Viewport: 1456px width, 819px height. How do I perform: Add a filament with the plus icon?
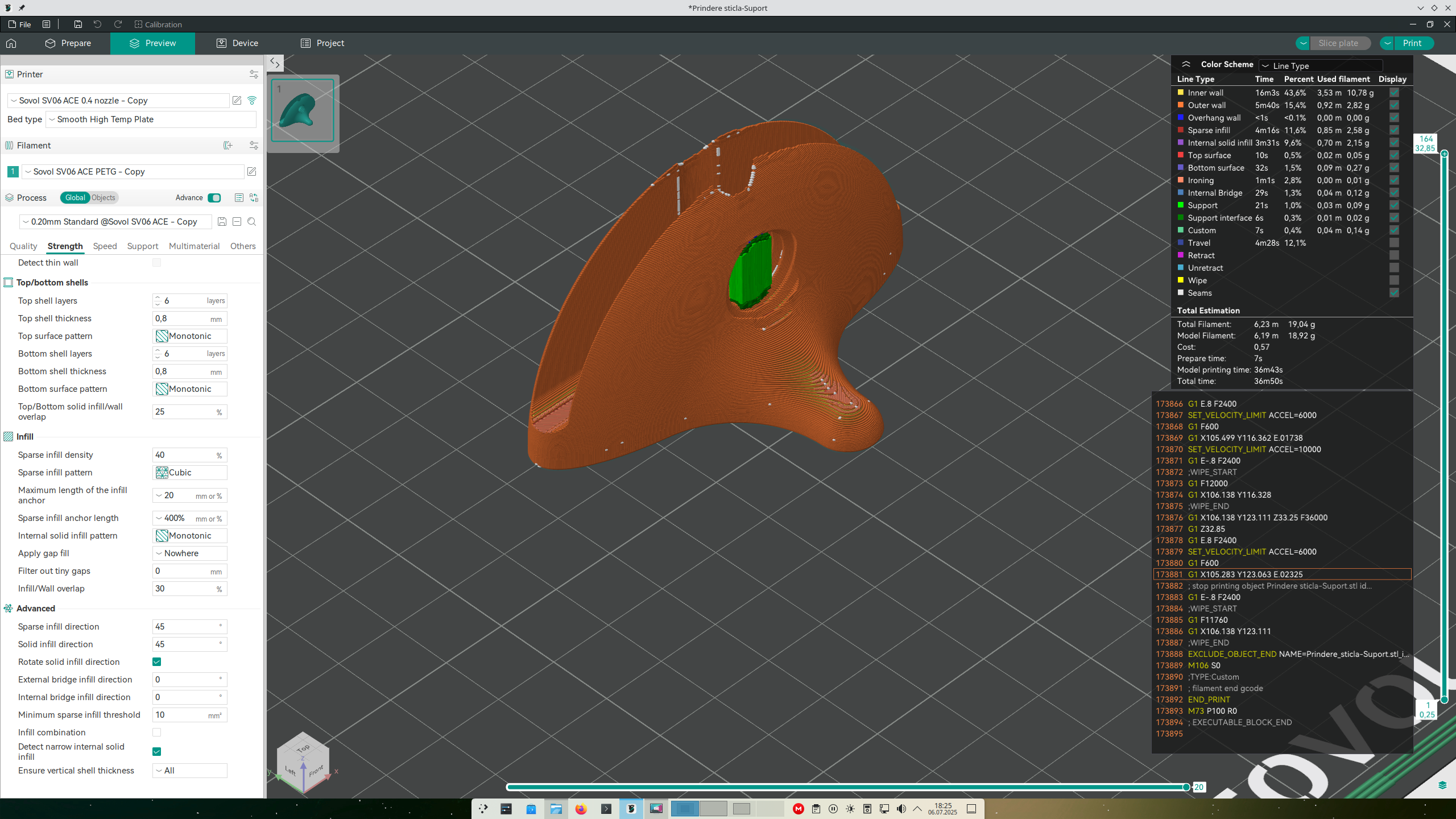tap(228, 146)
